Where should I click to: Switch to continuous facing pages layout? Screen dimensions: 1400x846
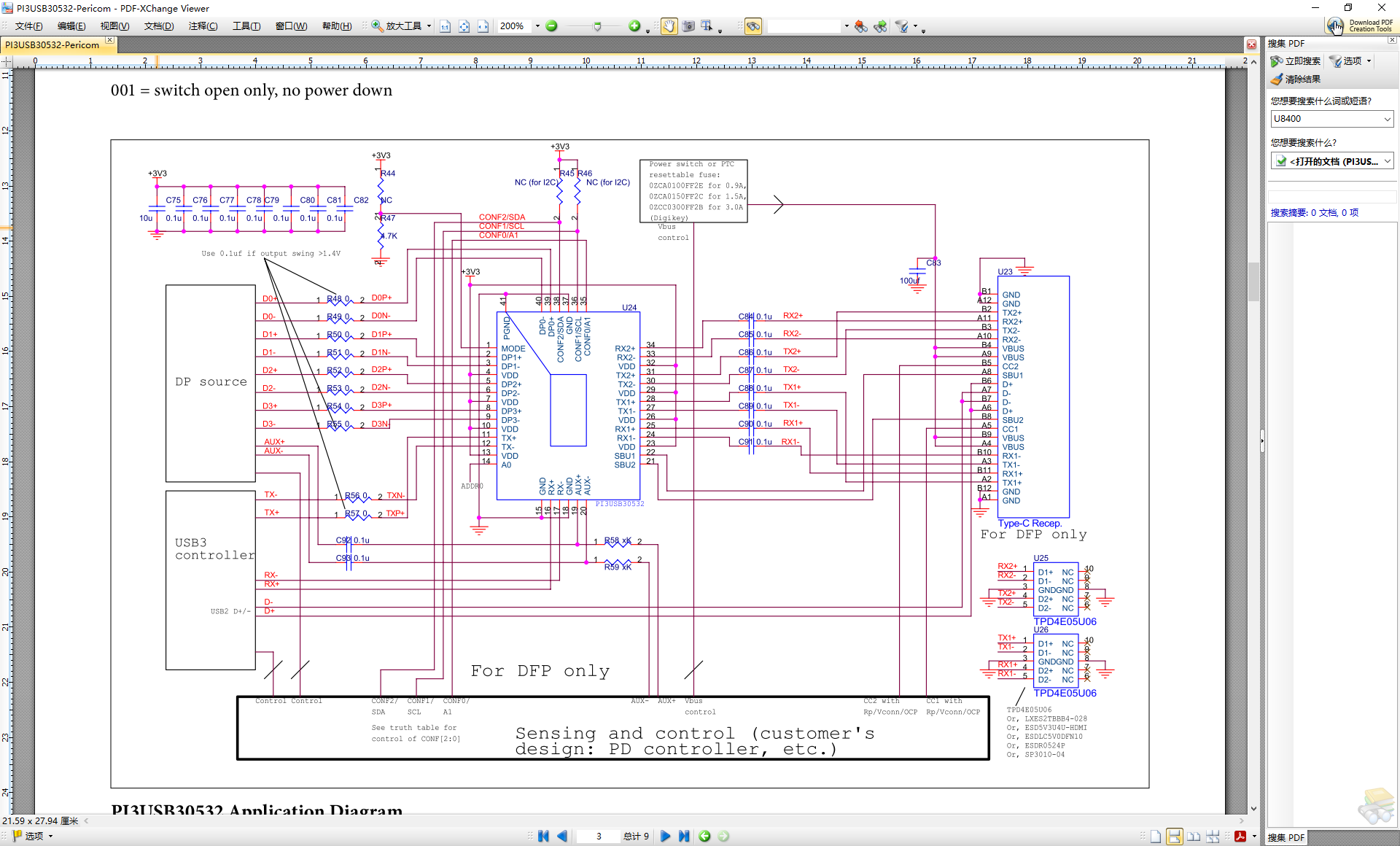click(x=1213, y=837)
